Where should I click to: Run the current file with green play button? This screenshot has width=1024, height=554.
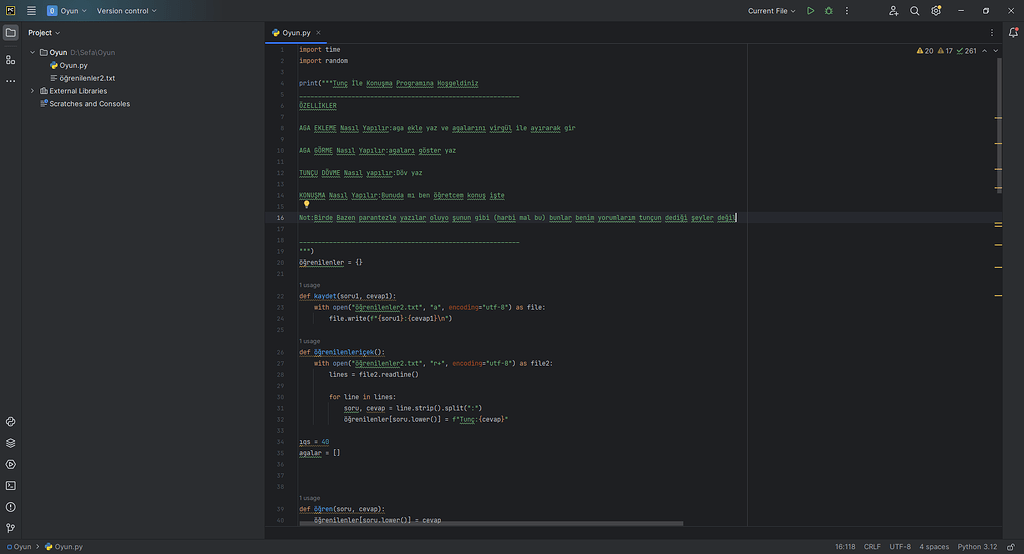click(810, 11)
